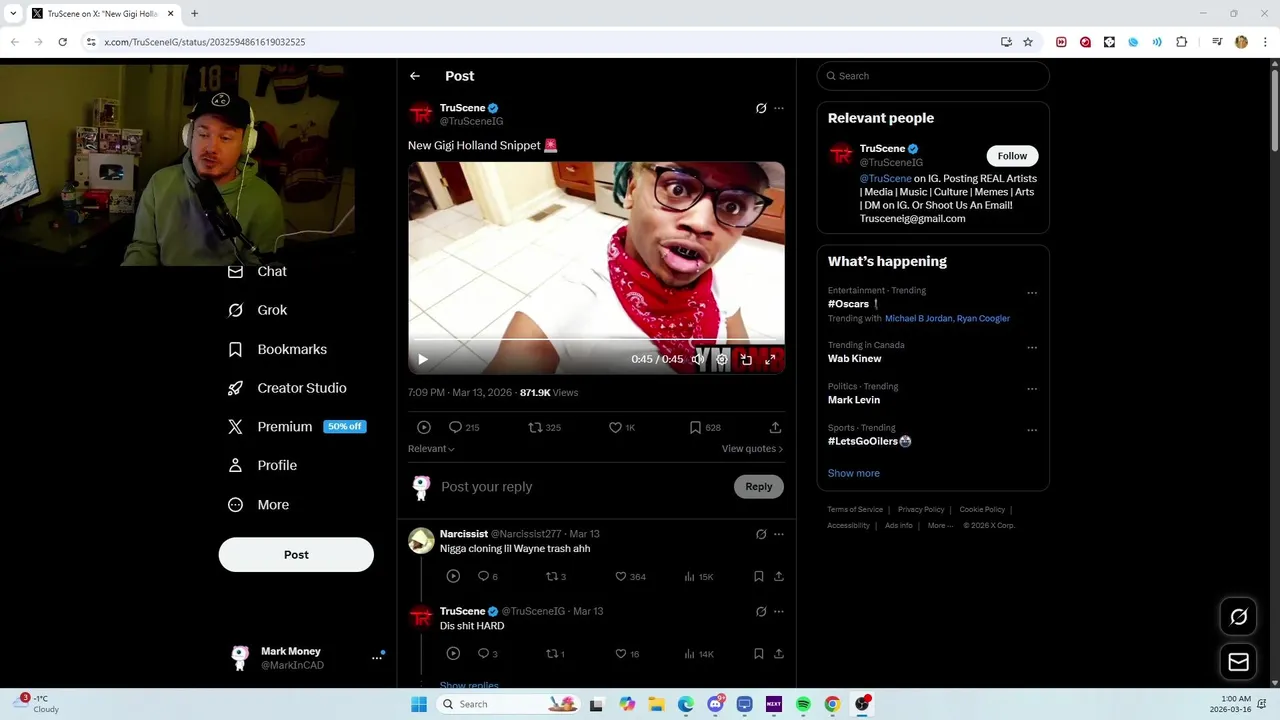This screenshot has width=1280, height=720.
Task: Like TruScene's 'Dis shit HARD' reply
Action: pyautogui.click(x=627, y=654)
